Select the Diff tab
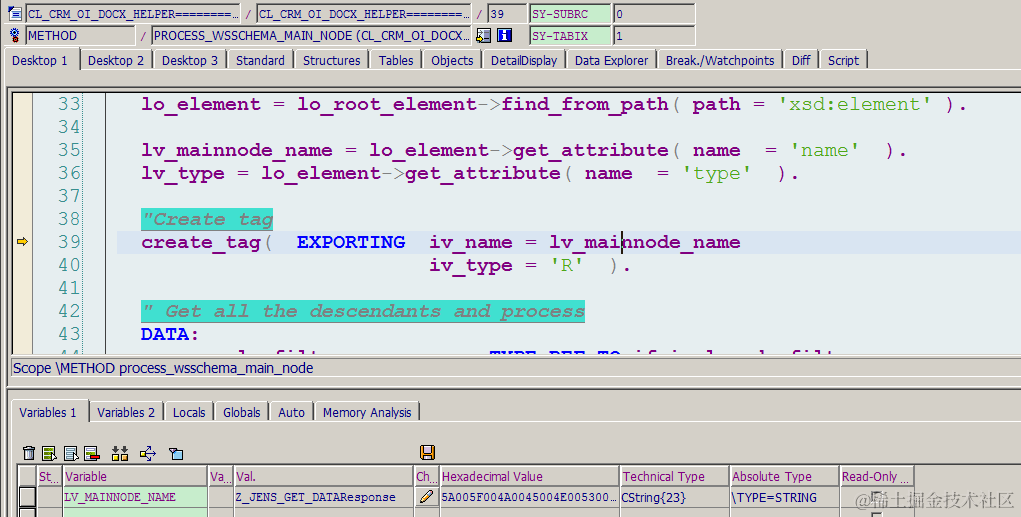 click(801, 61)
